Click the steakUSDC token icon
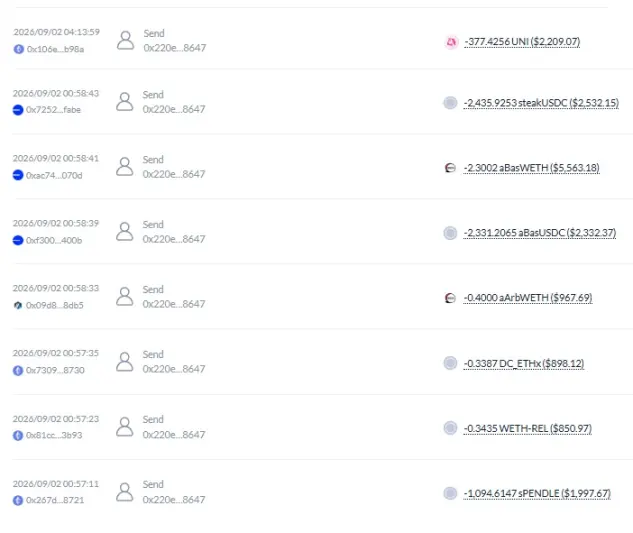Screen dimensions: 633x533 pyautogui.click(x=450, y=103)
